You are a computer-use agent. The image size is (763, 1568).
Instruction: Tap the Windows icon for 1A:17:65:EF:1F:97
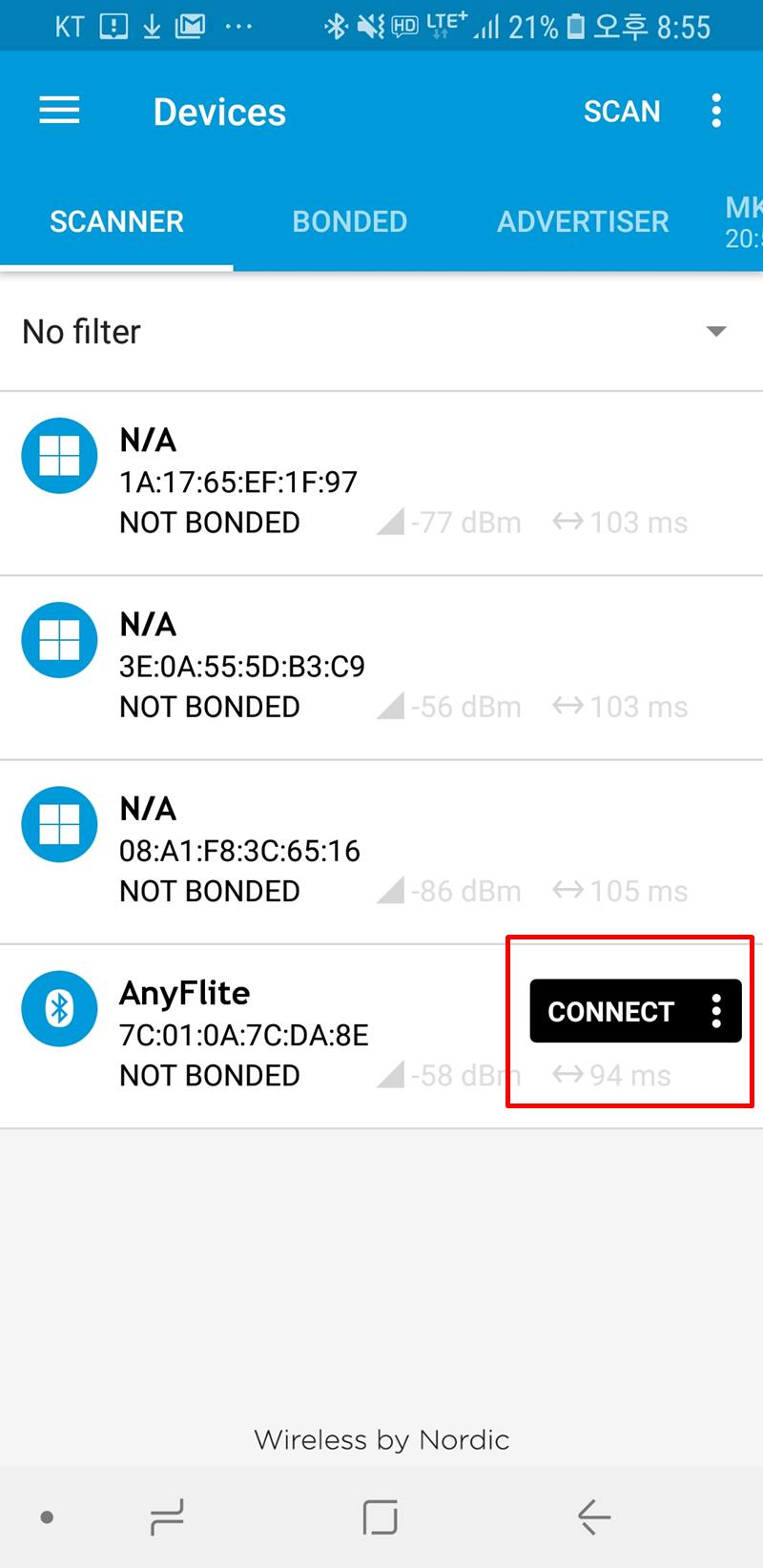(59, 456)
